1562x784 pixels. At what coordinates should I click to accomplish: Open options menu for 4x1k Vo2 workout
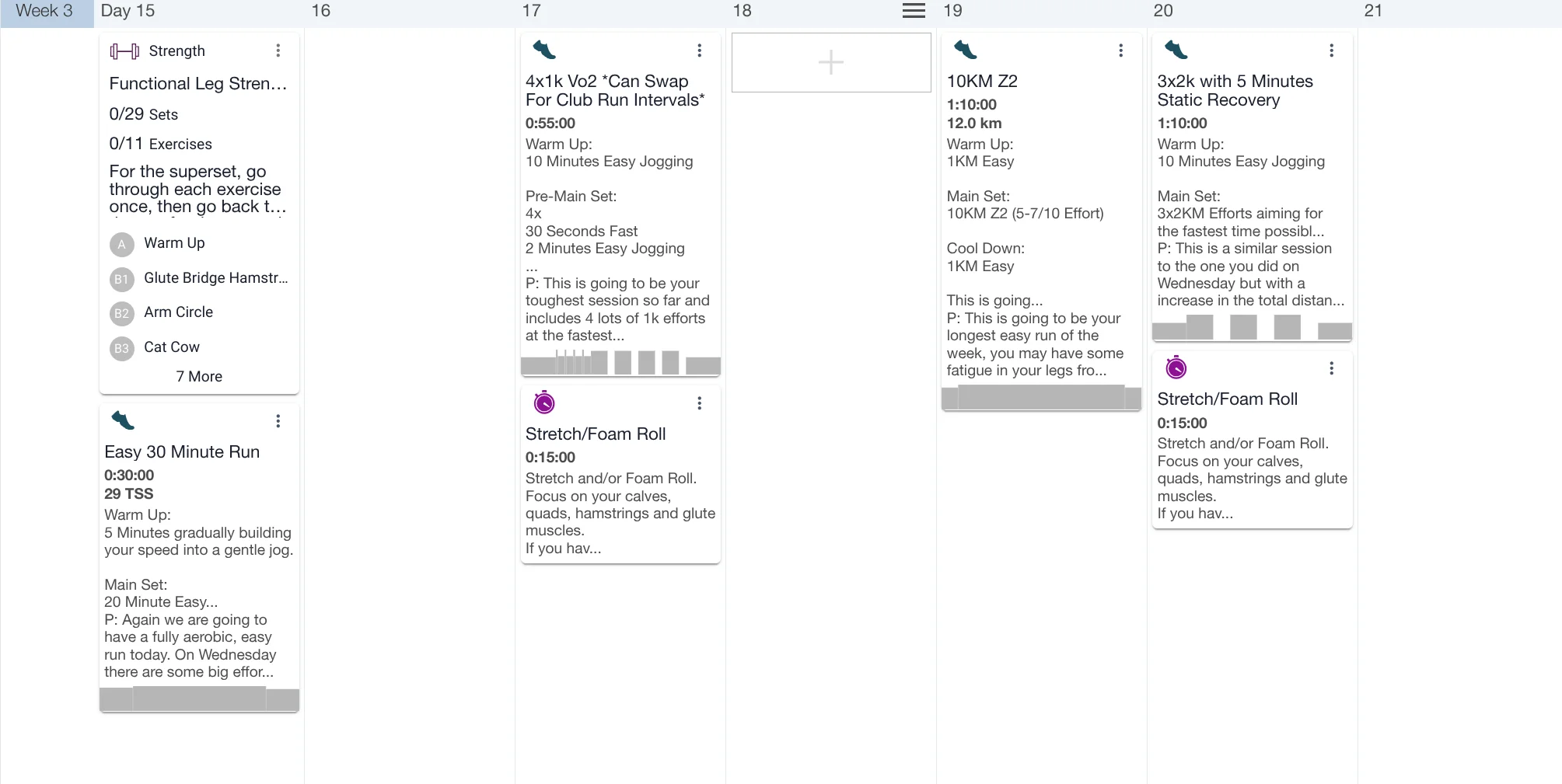(x=699, y=51)
